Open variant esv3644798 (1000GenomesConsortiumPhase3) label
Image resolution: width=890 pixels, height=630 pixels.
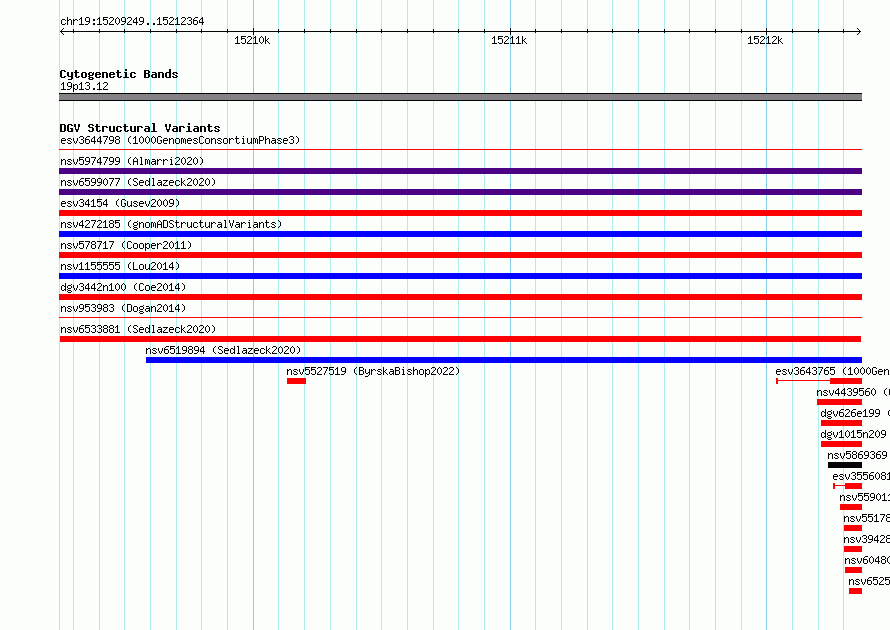(180, 140)
